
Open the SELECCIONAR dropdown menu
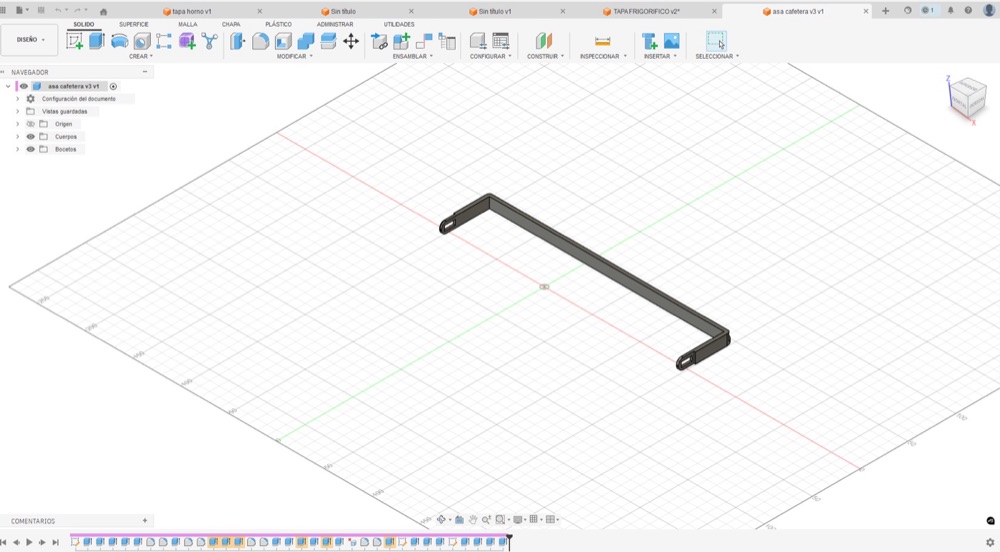tap(717, 56)
